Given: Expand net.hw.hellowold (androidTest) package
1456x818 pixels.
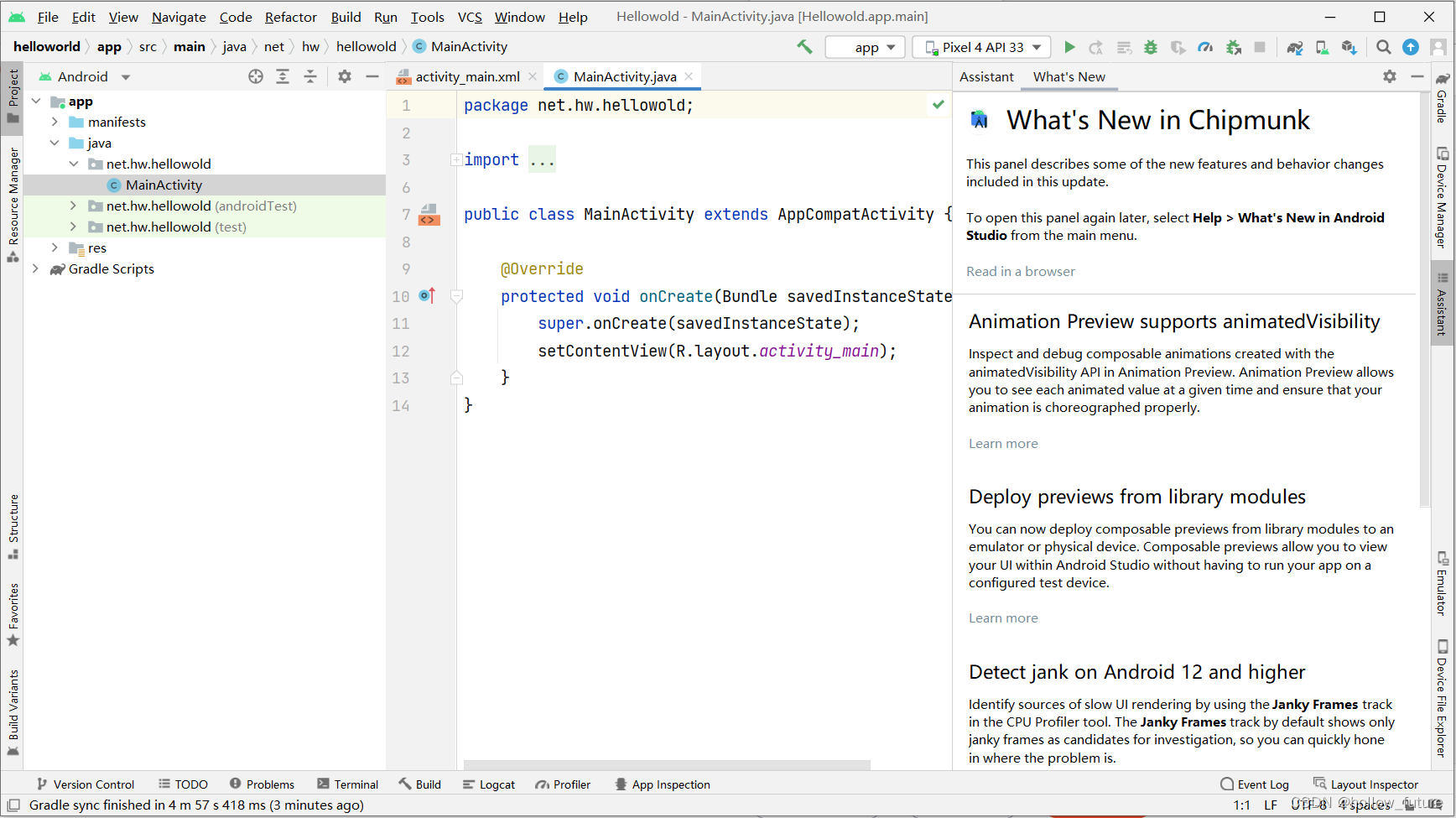Looking at the screenshot, I should click(73, 206).
